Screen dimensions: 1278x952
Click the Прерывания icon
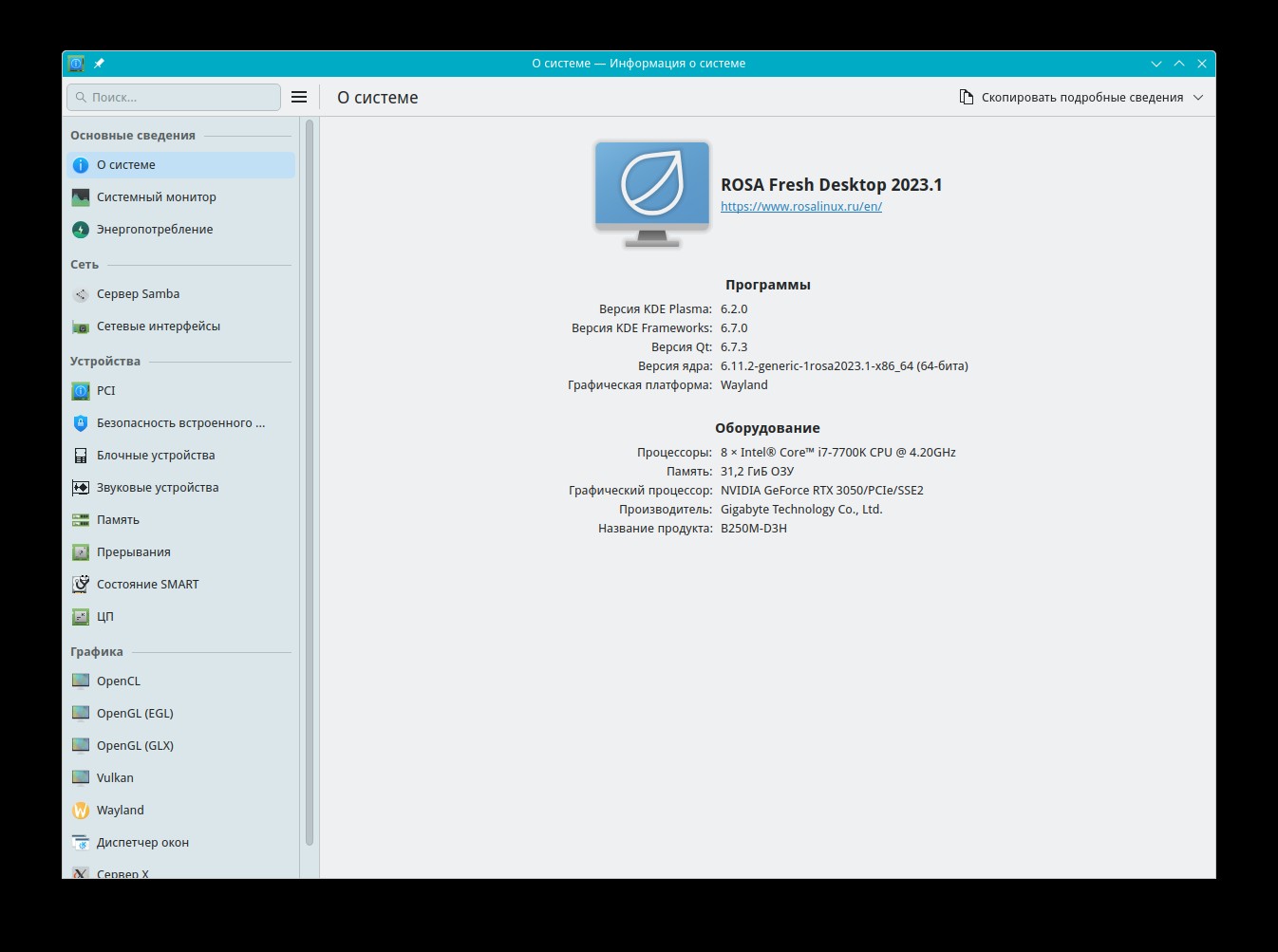point(81,552)
